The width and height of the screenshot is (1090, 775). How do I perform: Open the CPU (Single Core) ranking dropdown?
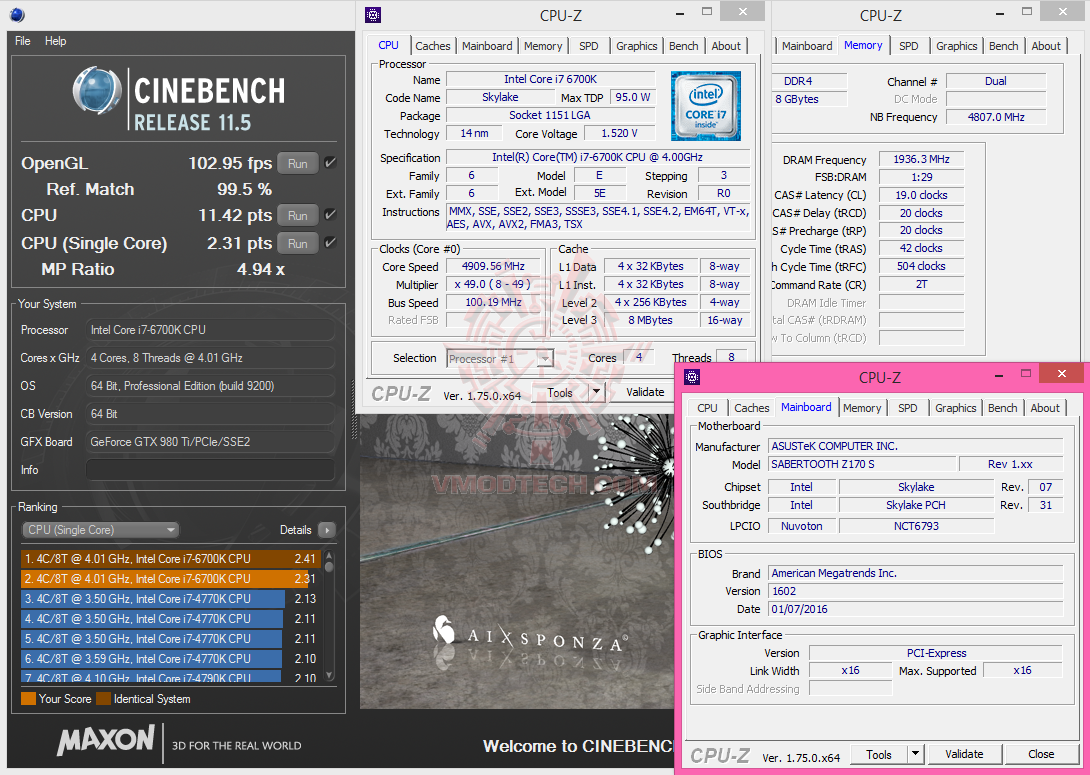coord(100,529)
